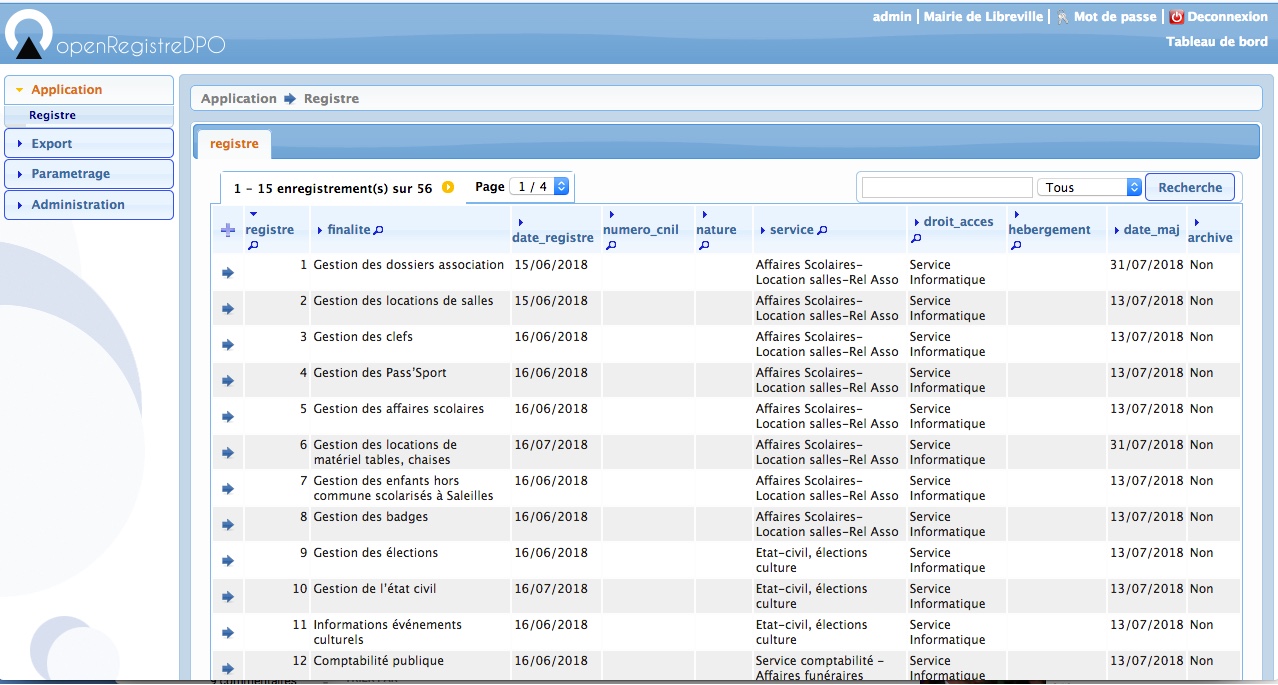Expand the Parametrage menu section
The height and width of the screenshot is (685, 1278).
tap(89, 173)
